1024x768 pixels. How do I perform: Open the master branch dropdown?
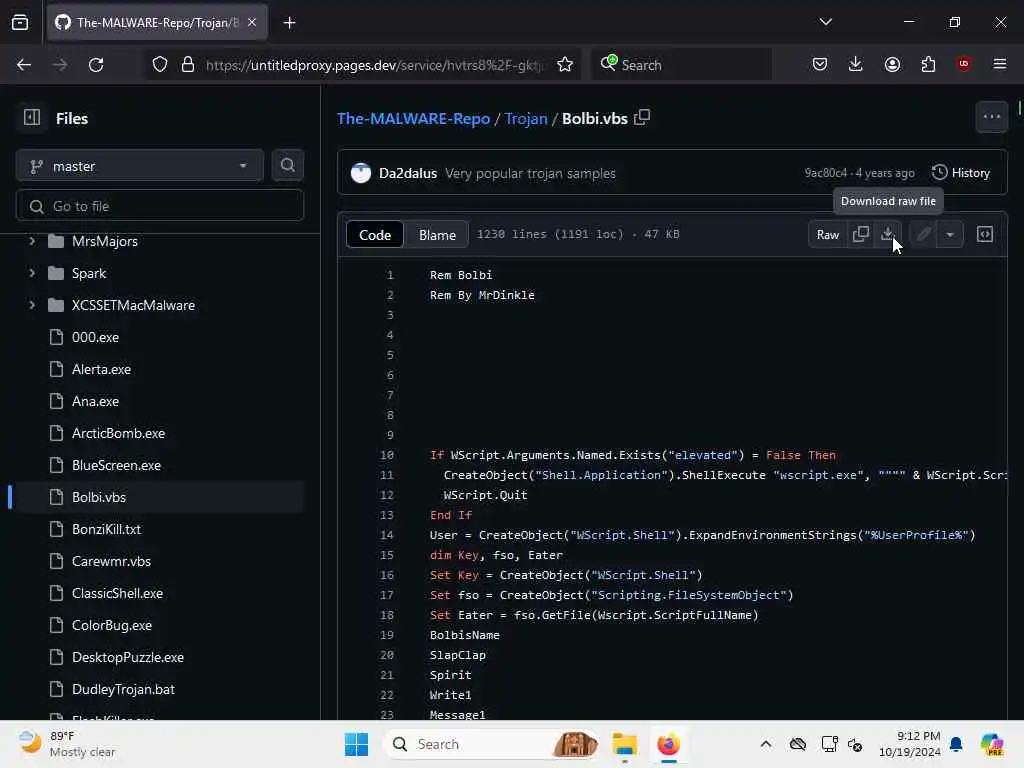coord(140,166)
